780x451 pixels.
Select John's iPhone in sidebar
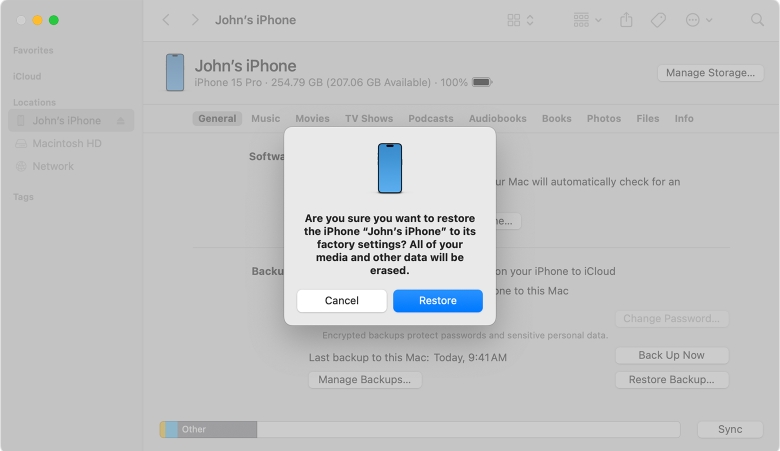[71, 120]
